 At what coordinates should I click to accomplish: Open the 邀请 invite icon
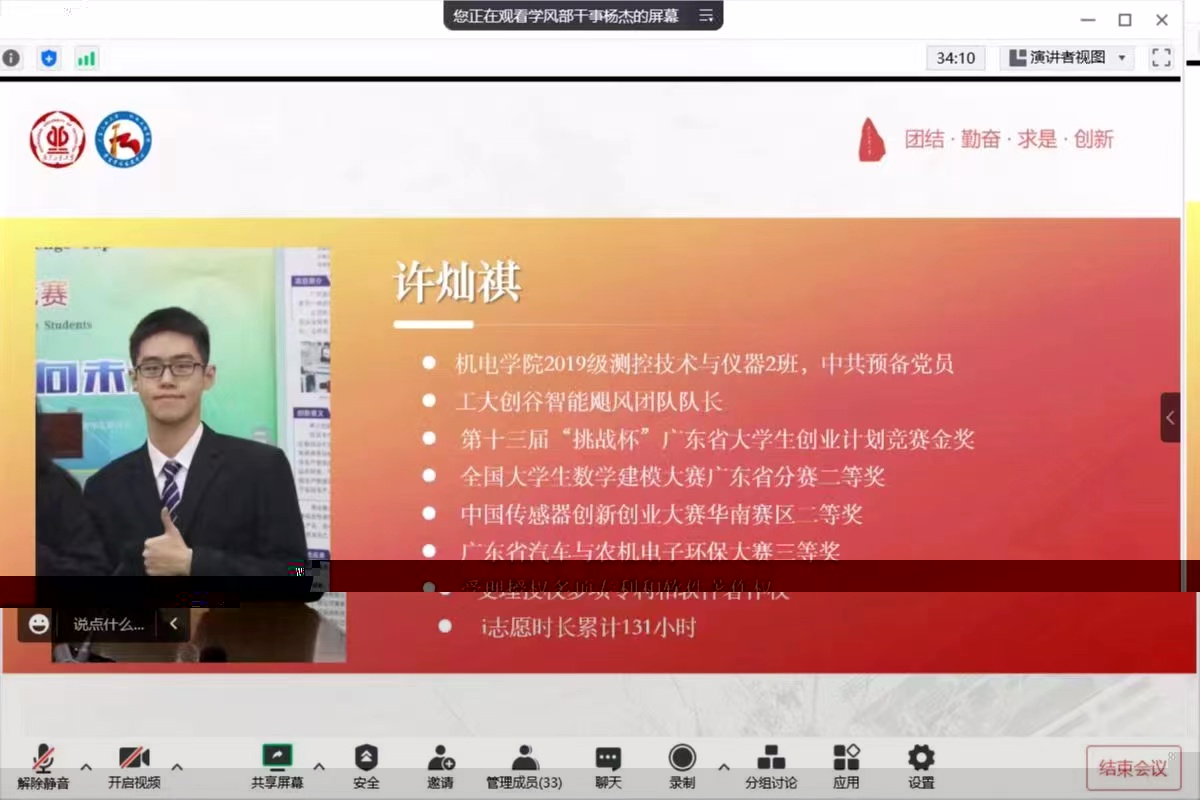tap(440, 767)
